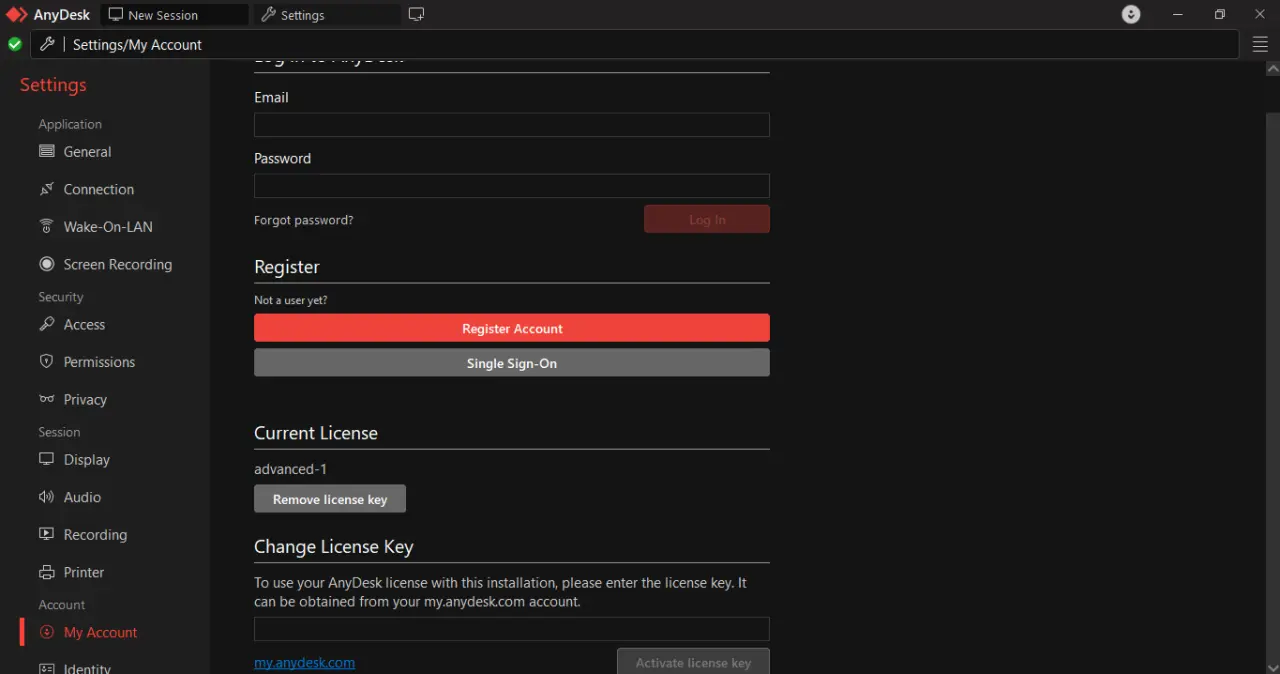This screenshot has width=1280, height=674.
Task: Click the Display monitor icon
Action: 46,459
